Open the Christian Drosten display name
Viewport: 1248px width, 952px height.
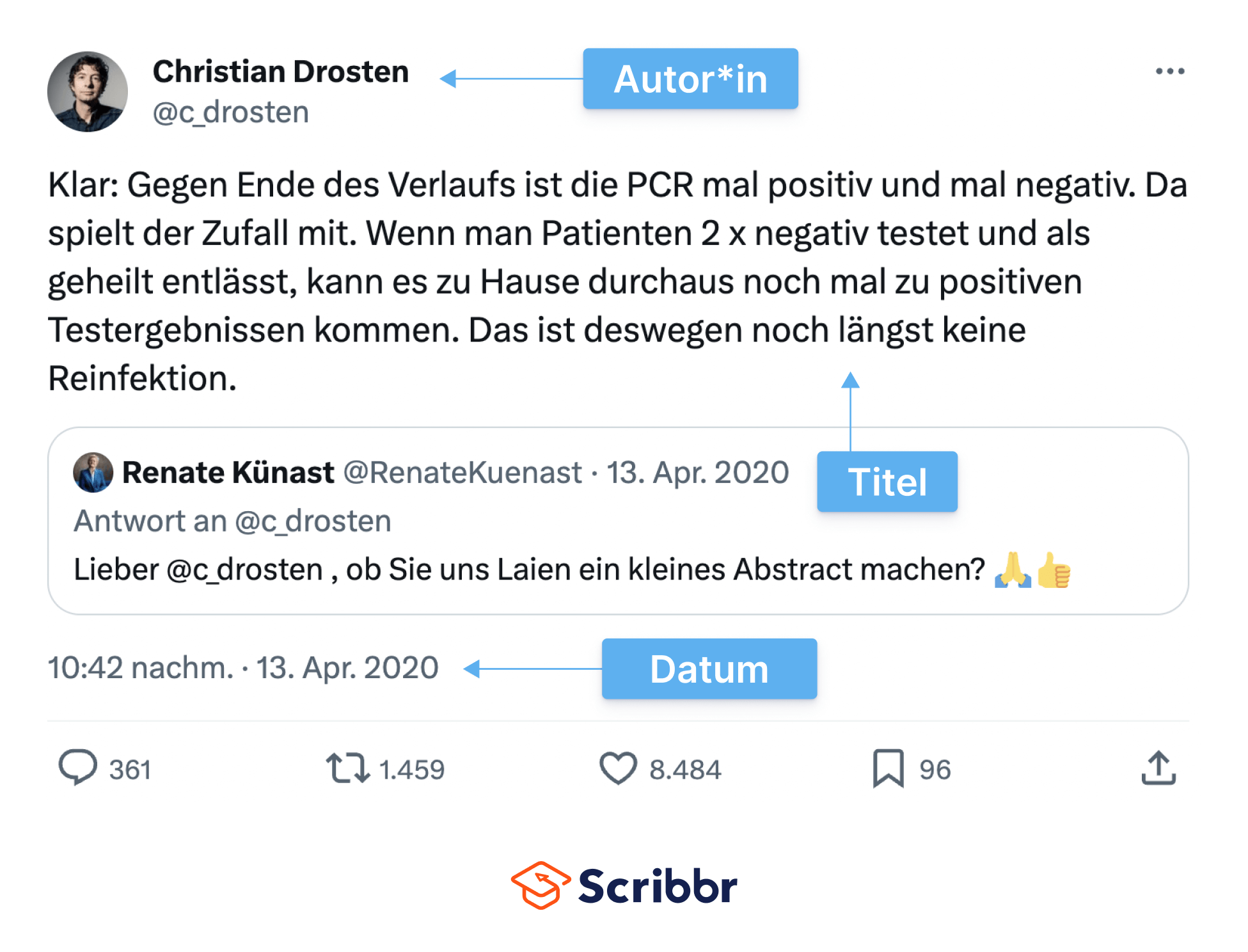point(280,72)
